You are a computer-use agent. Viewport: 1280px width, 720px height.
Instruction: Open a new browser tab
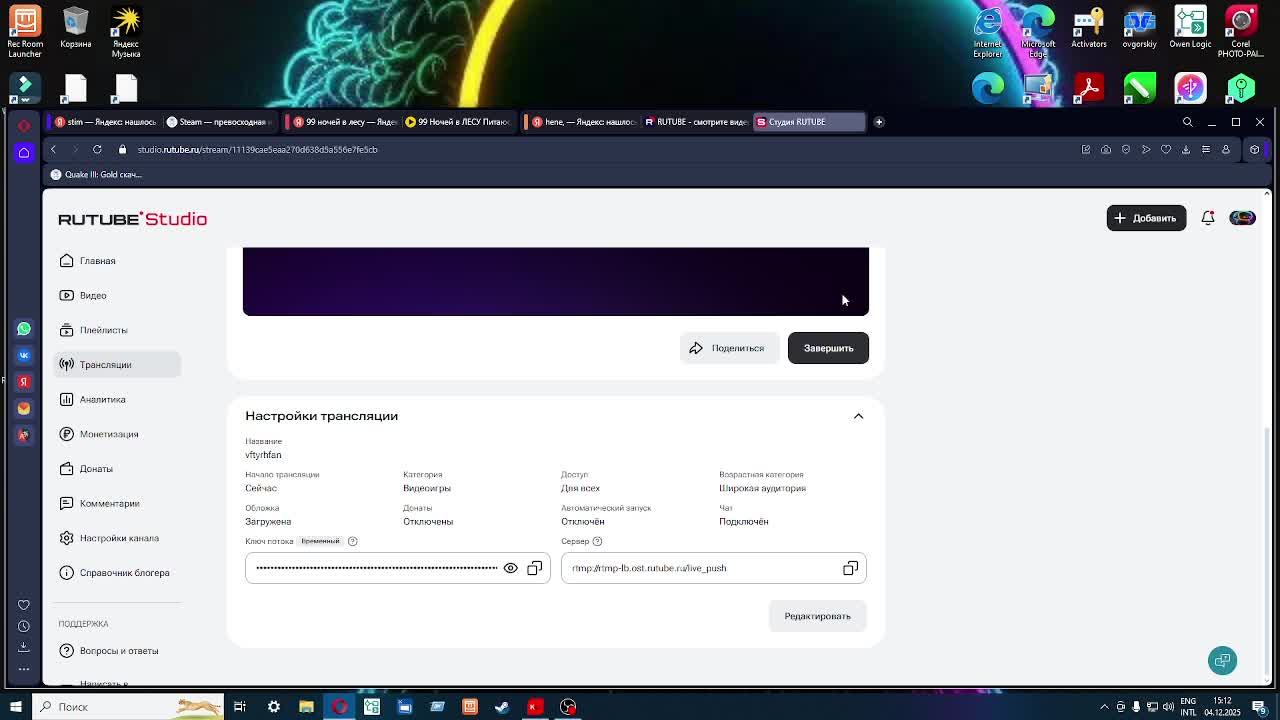(879, 122)
